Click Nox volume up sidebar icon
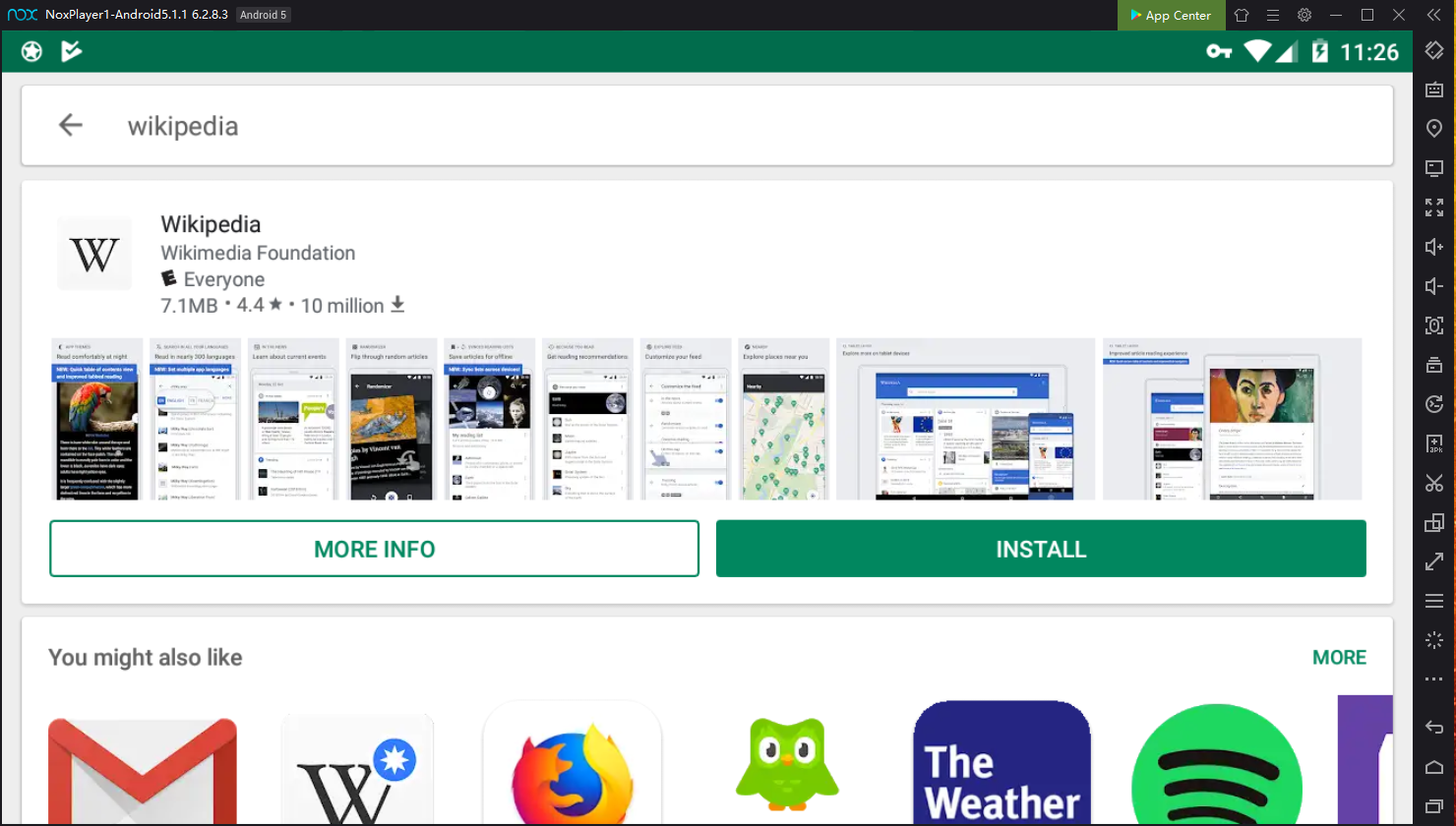 tap(1434, 247)
